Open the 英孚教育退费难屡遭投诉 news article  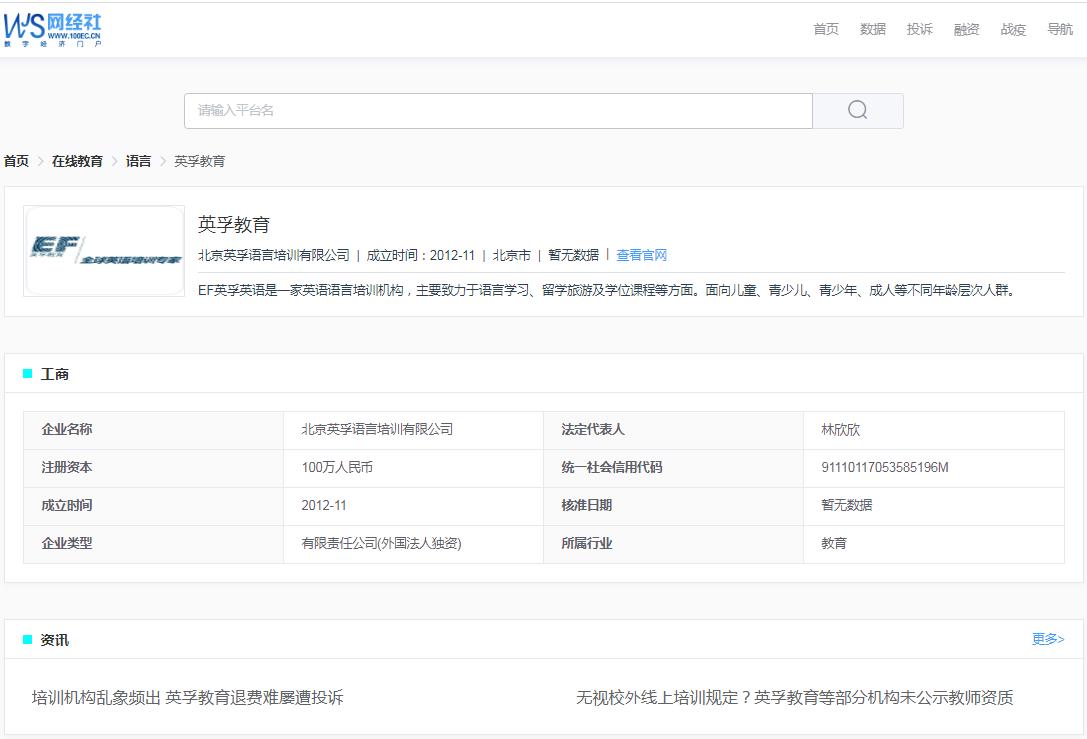182,699
